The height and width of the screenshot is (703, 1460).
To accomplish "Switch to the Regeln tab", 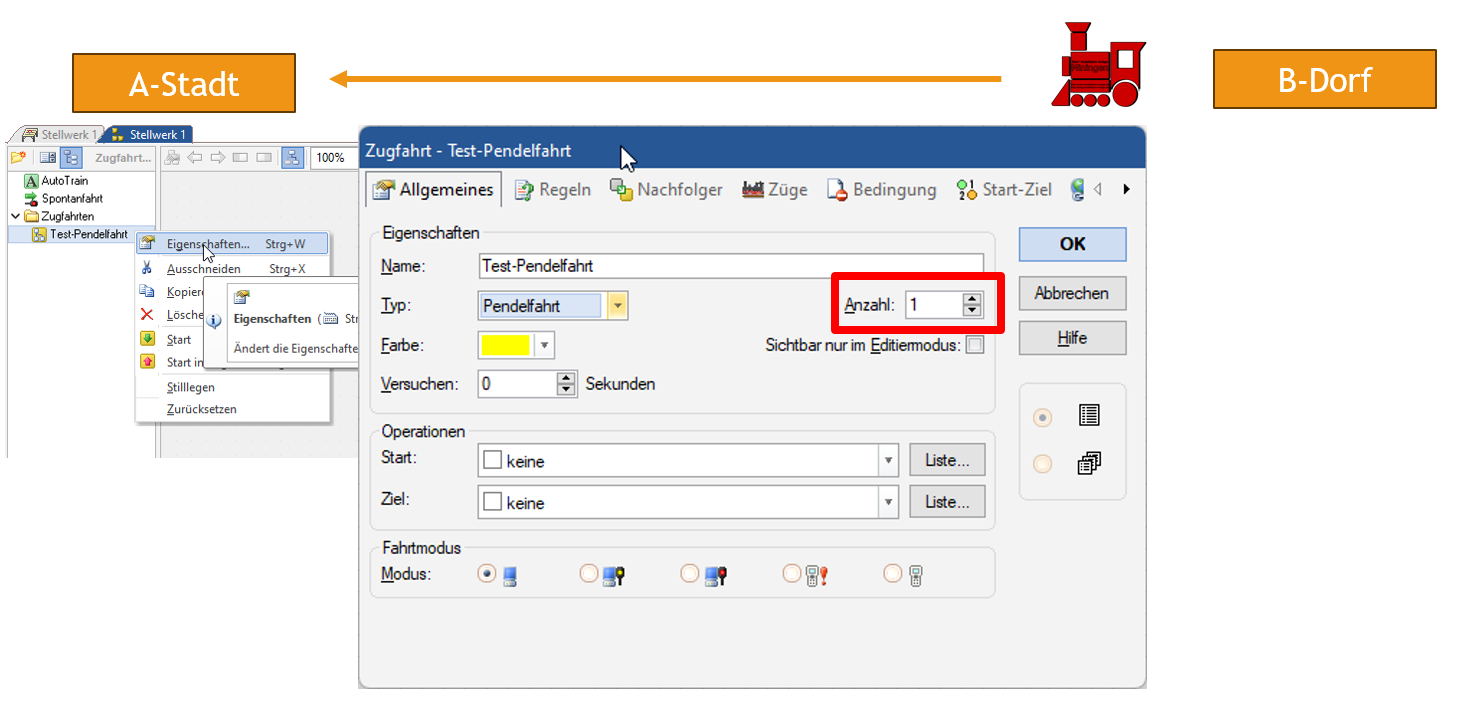I will tap(553, 190).
